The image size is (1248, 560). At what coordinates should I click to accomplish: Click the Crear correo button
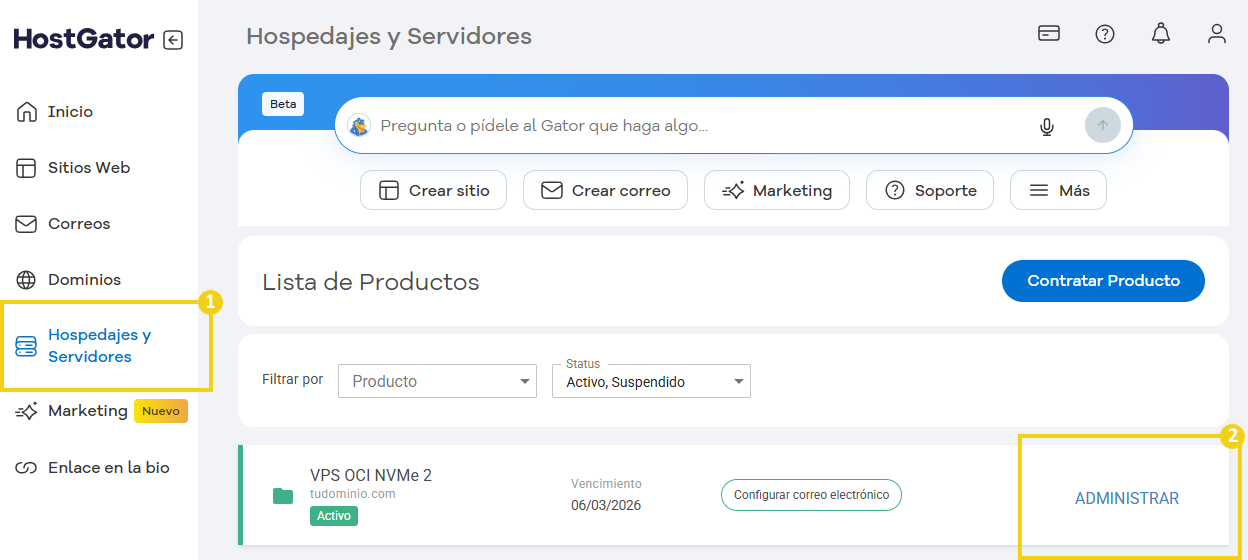(605, 190)
